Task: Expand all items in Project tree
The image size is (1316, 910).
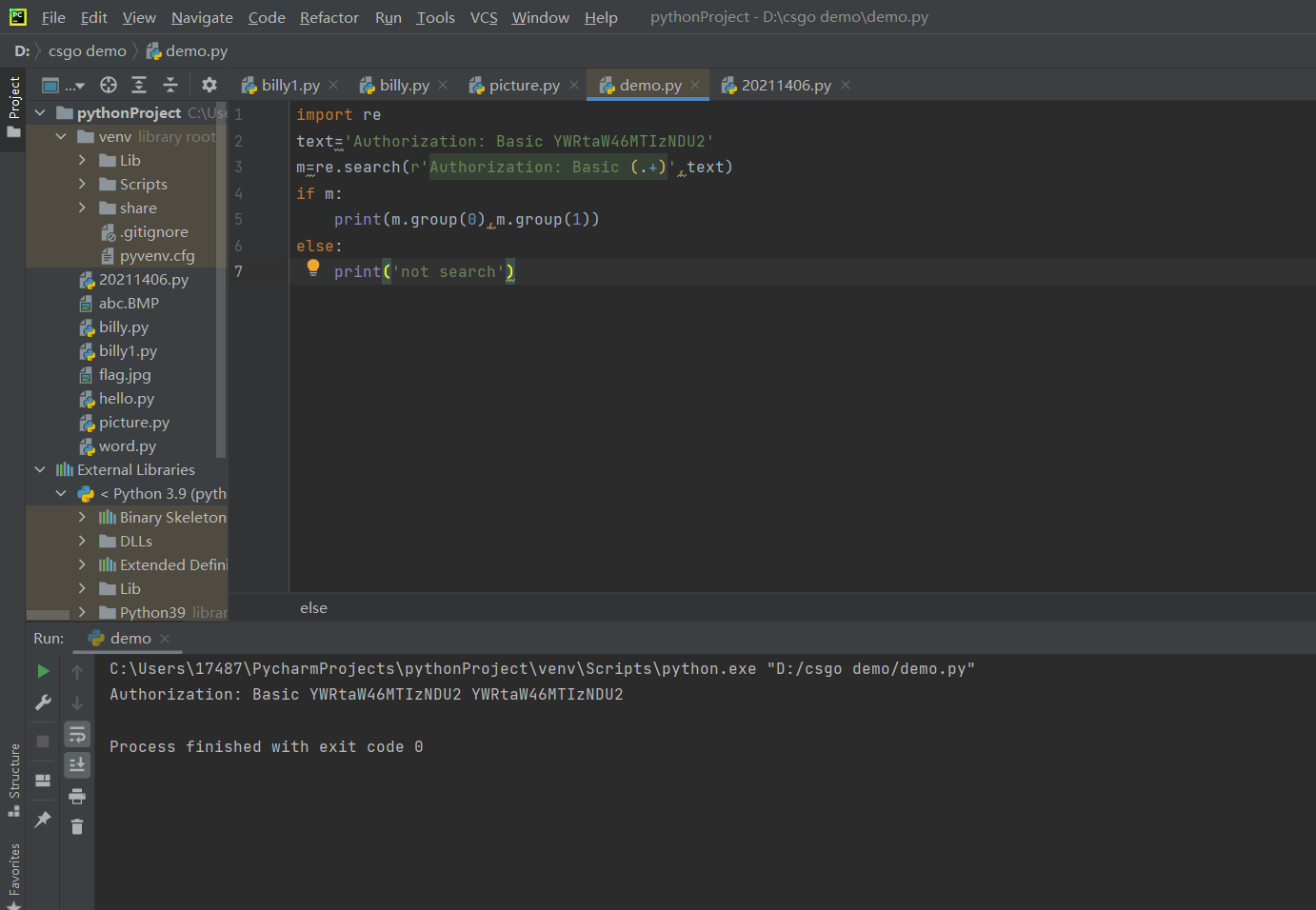Action: tap(139, 85)
